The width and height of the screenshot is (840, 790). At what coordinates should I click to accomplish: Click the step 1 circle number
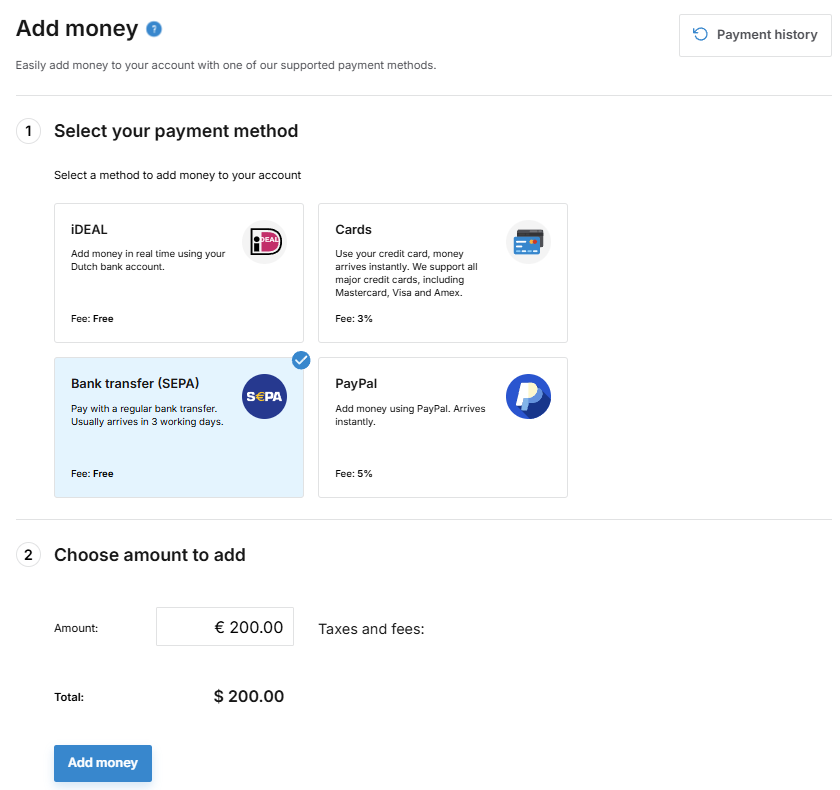coord(28,131)
